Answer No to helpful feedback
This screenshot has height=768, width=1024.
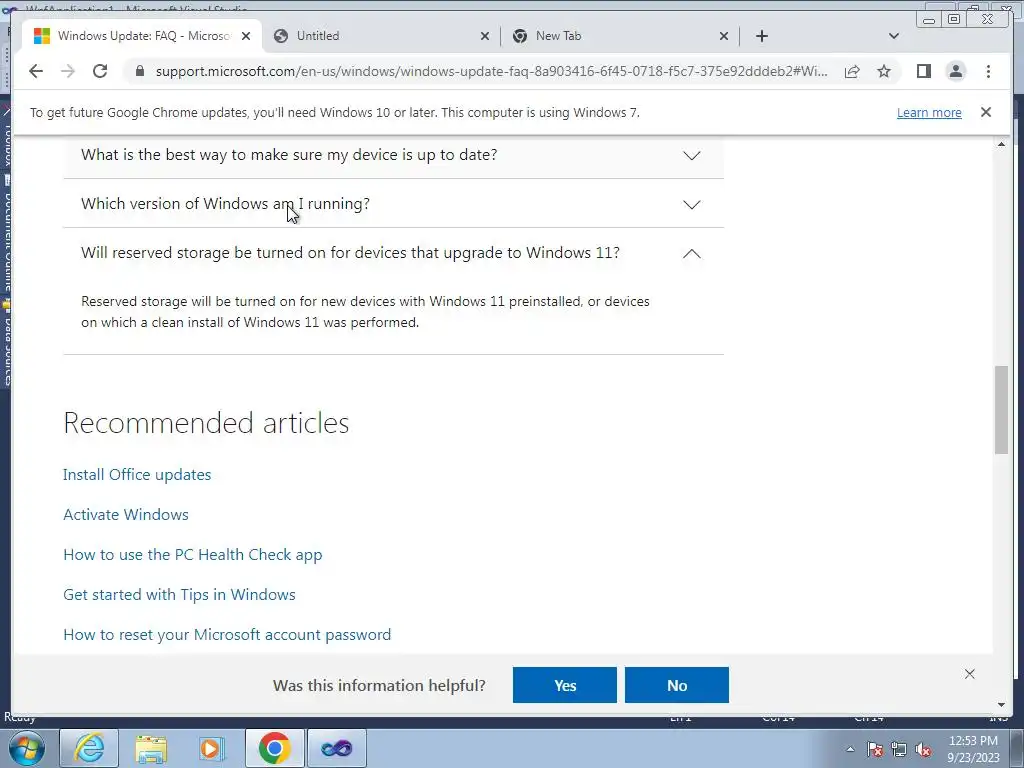677,685
